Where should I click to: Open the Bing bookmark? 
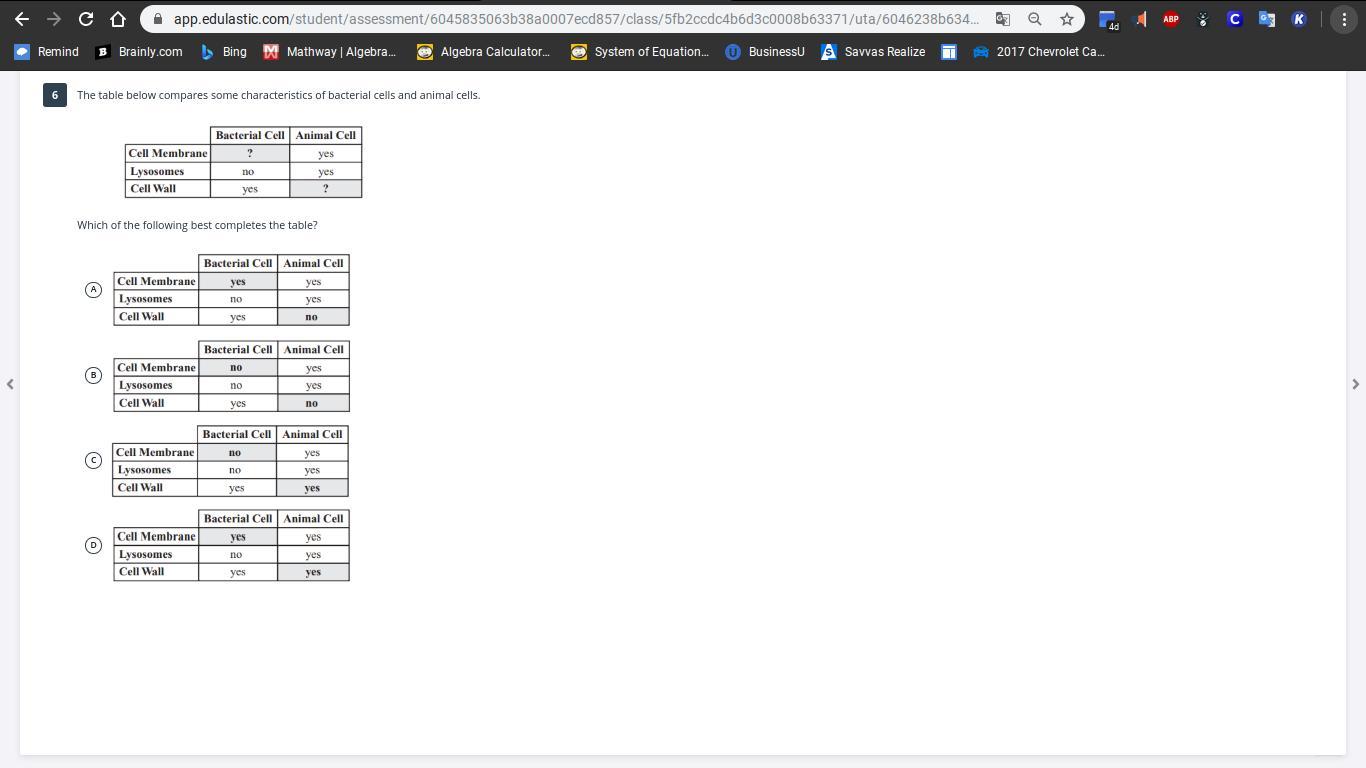coord(223,52)
